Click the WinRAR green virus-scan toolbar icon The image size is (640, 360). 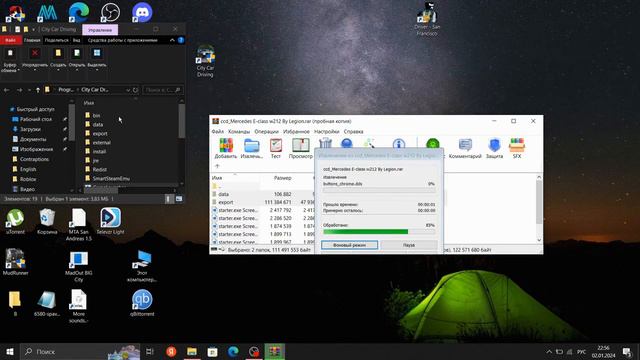click(x=433, y=144)
